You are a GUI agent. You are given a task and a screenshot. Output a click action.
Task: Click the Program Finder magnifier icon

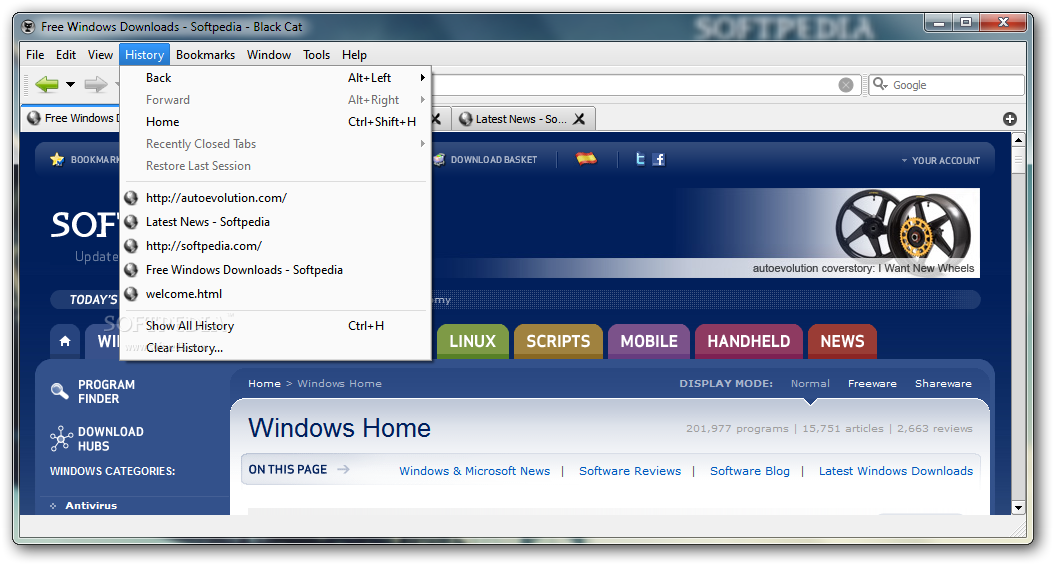(x=59, y=391)
